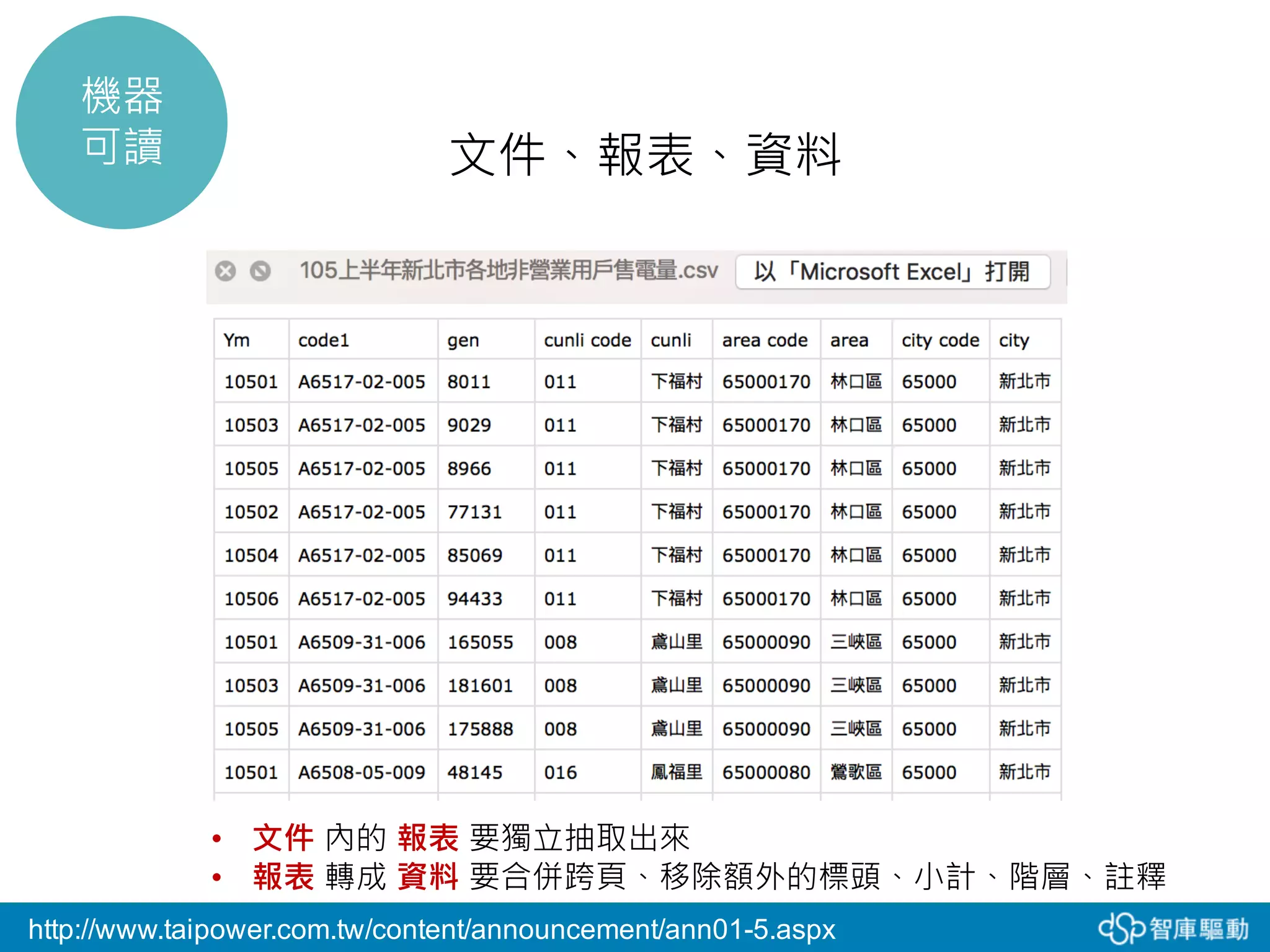Click the slide title 文件、報表、資料
1270x952 pixels.
(646, 155)
